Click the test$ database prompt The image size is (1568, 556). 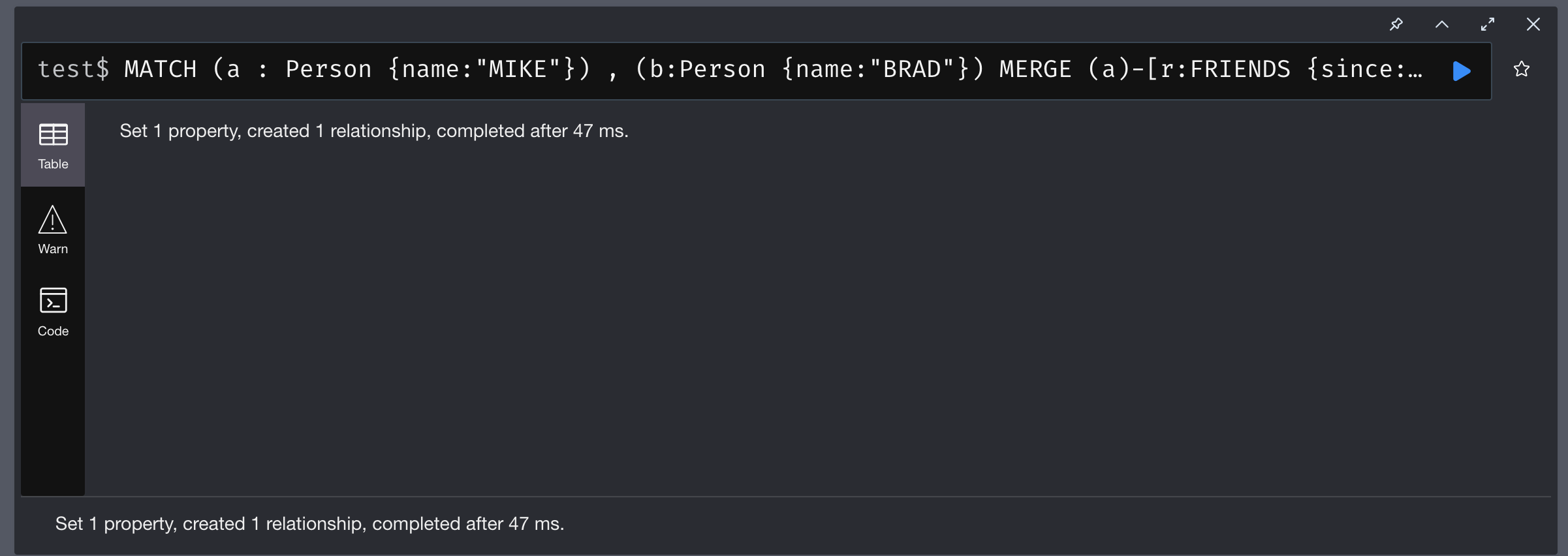(x=73, y=69)
